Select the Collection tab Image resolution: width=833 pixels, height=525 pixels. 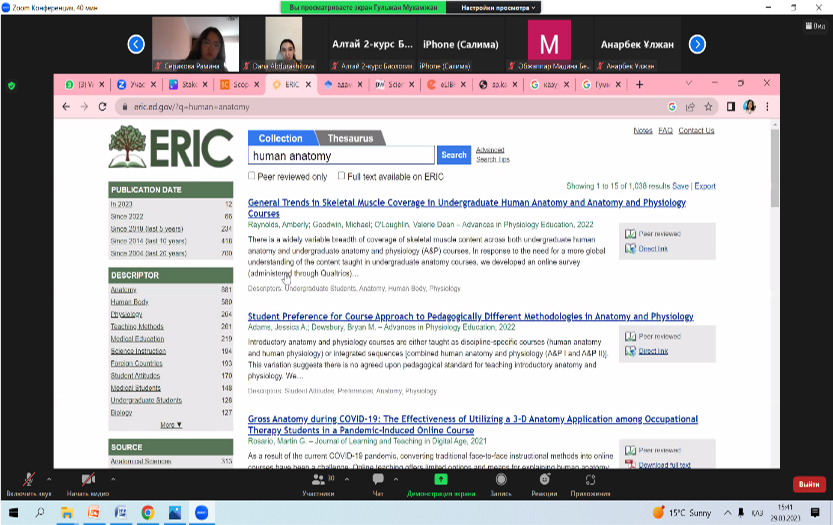pos(280,139)
